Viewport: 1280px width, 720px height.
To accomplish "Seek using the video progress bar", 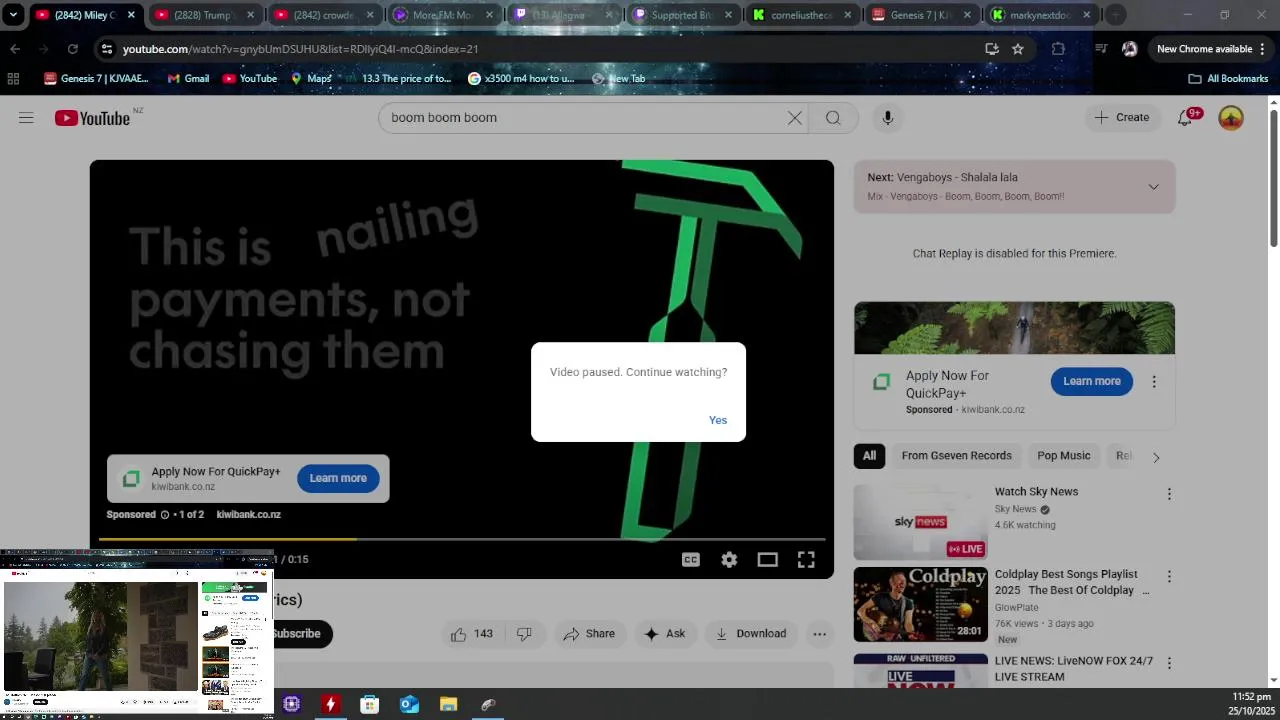I will 462,540.
